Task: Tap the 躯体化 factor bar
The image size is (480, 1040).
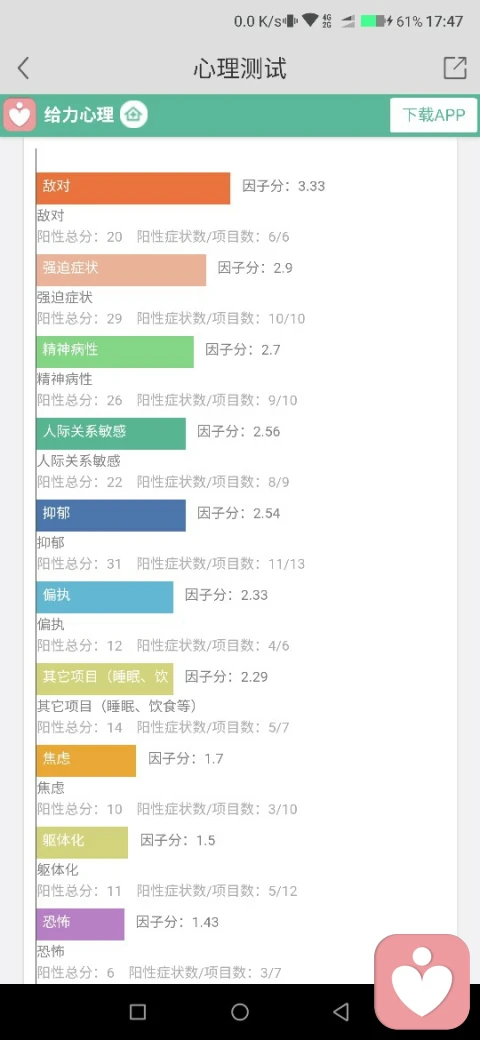Action: 82,842
